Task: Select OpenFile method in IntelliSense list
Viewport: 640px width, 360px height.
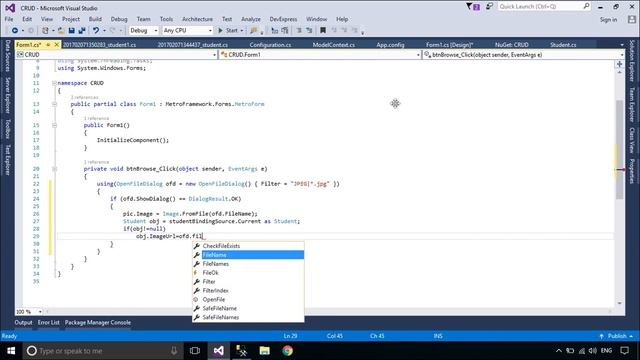Action: tap(248, 300)
